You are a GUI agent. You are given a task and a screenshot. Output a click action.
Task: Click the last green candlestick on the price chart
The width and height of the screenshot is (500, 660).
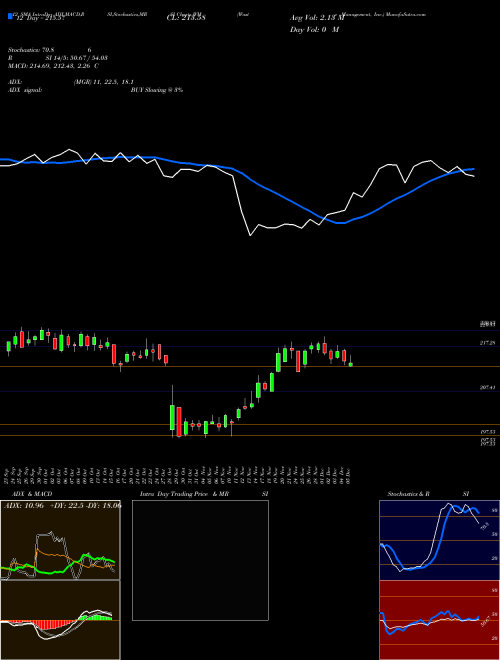click(x=351, y=365)
